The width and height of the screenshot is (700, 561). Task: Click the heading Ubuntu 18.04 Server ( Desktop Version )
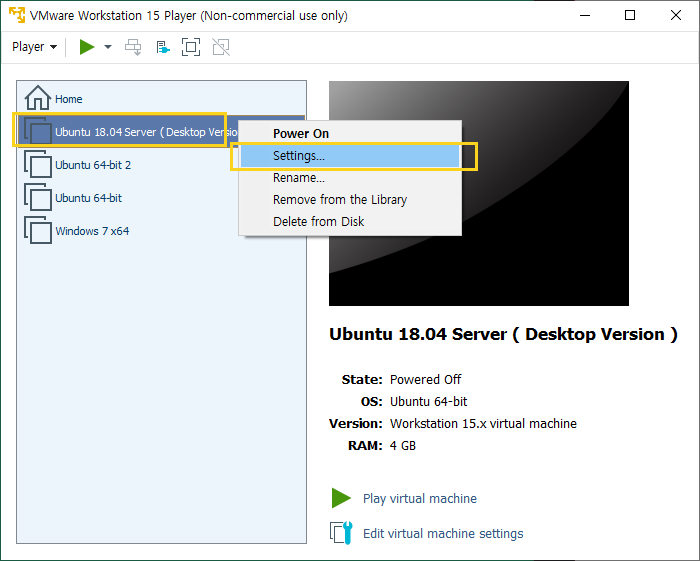coord(503,334)
